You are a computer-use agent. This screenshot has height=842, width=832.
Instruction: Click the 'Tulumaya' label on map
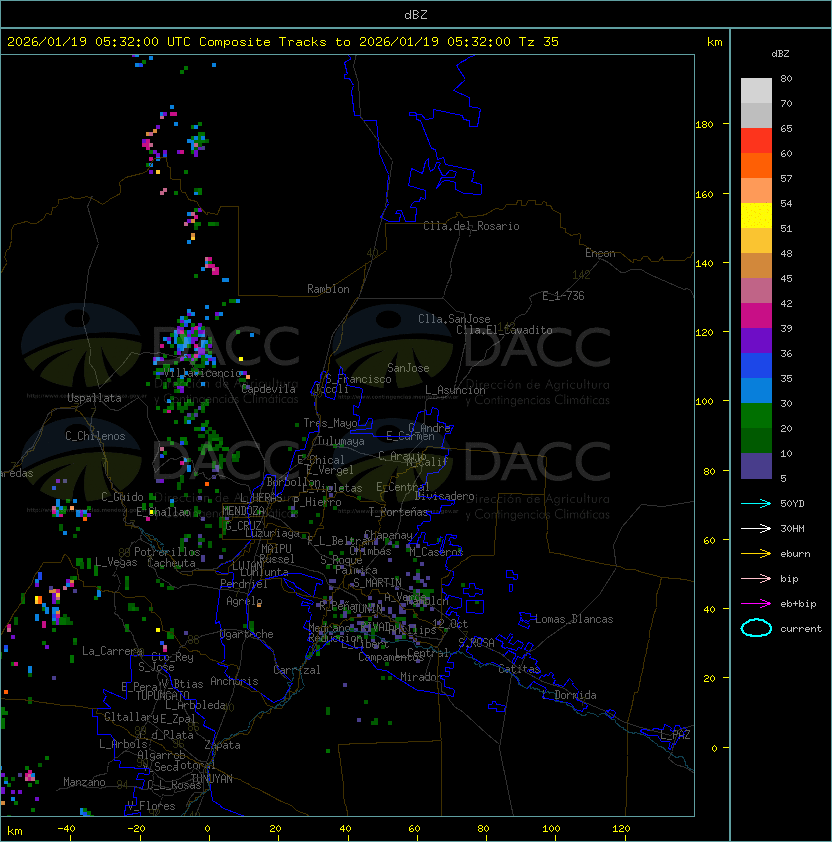click(x=341, y=441)
